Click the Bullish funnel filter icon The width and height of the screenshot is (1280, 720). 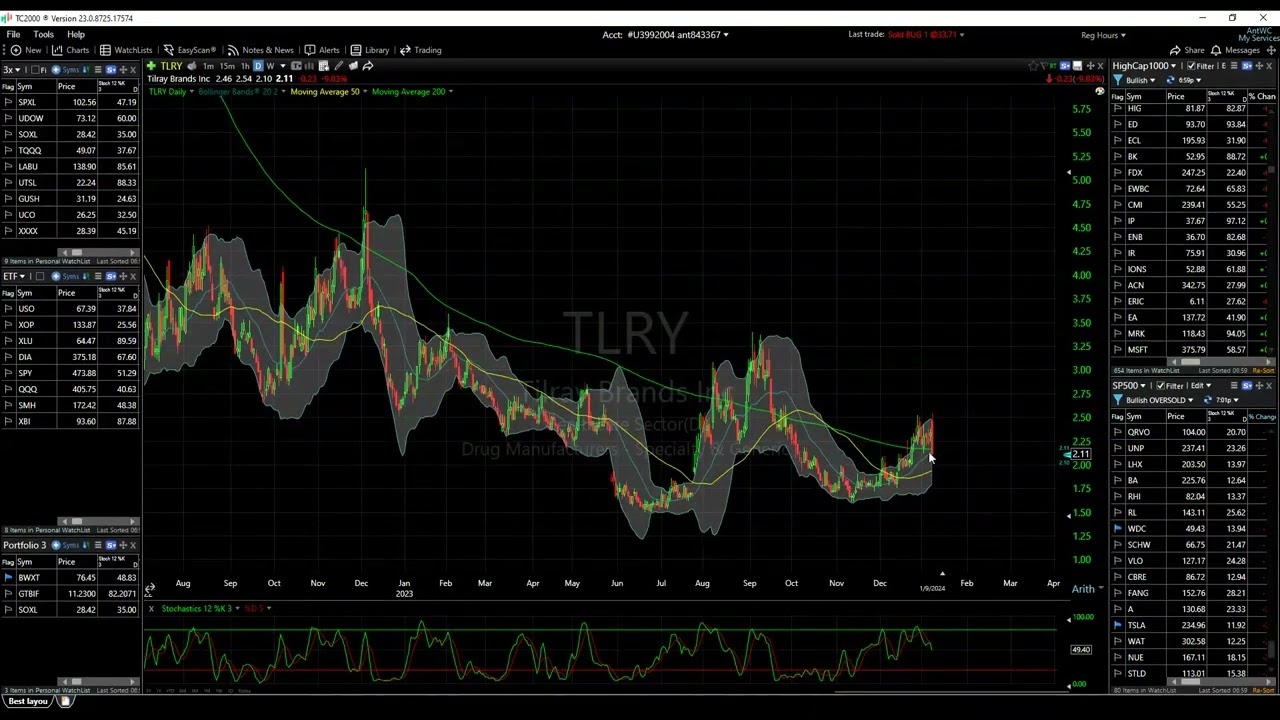pyautogui.click(x=1118, y=80)
